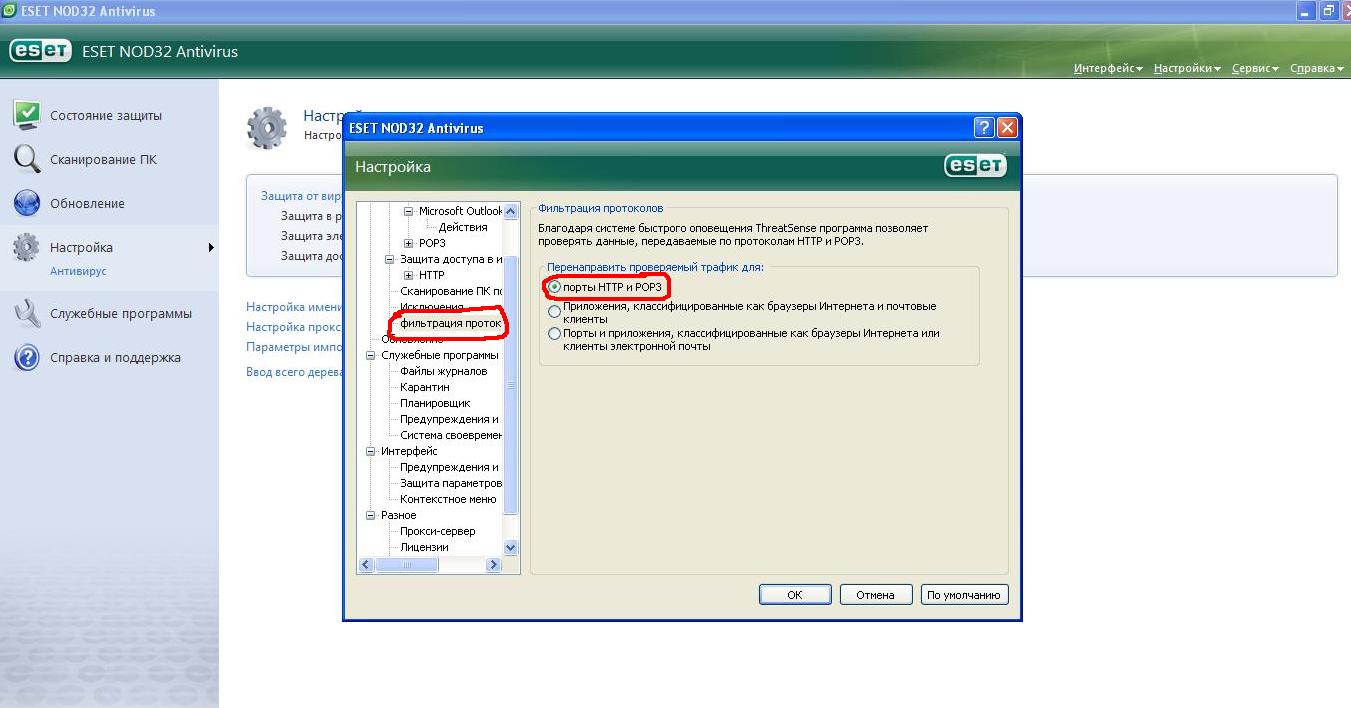Screen dimensions: 1351x708
Task: Click the ESET logo in the dialog header
Action: tap(974, 166)
